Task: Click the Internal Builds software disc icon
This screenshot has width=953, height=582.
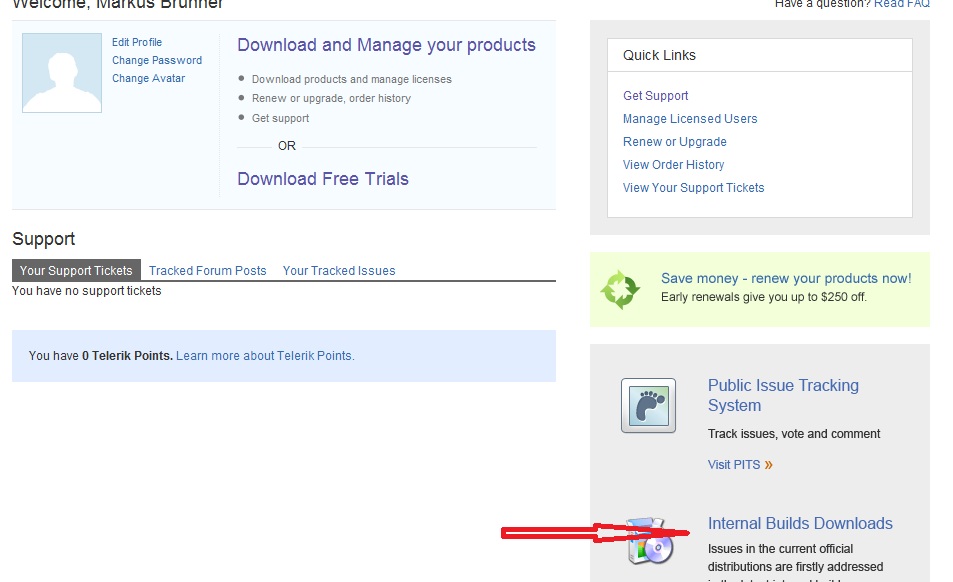Action: [x=650, y=541]
